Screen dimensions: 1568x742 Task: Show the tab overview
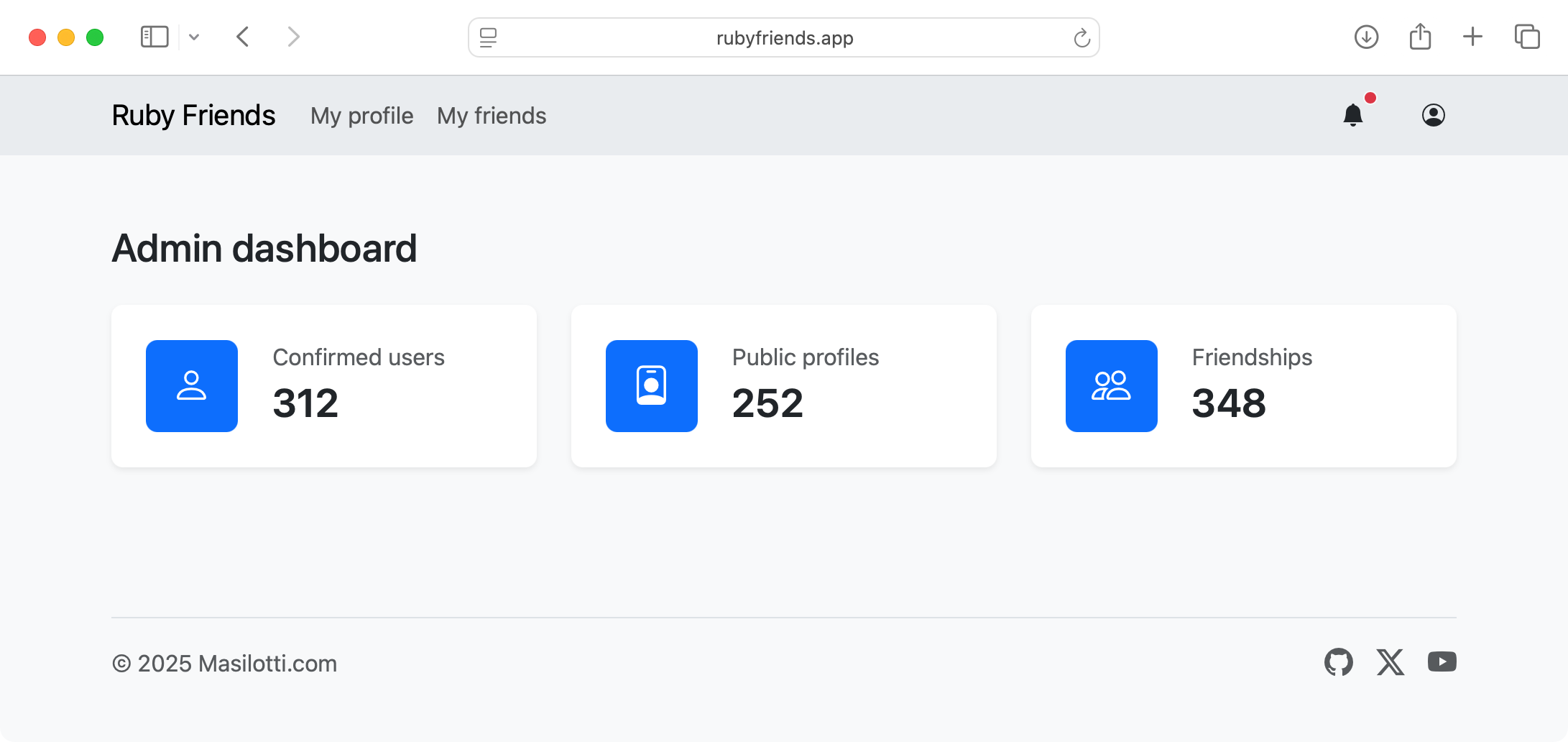click(1527, 37)
